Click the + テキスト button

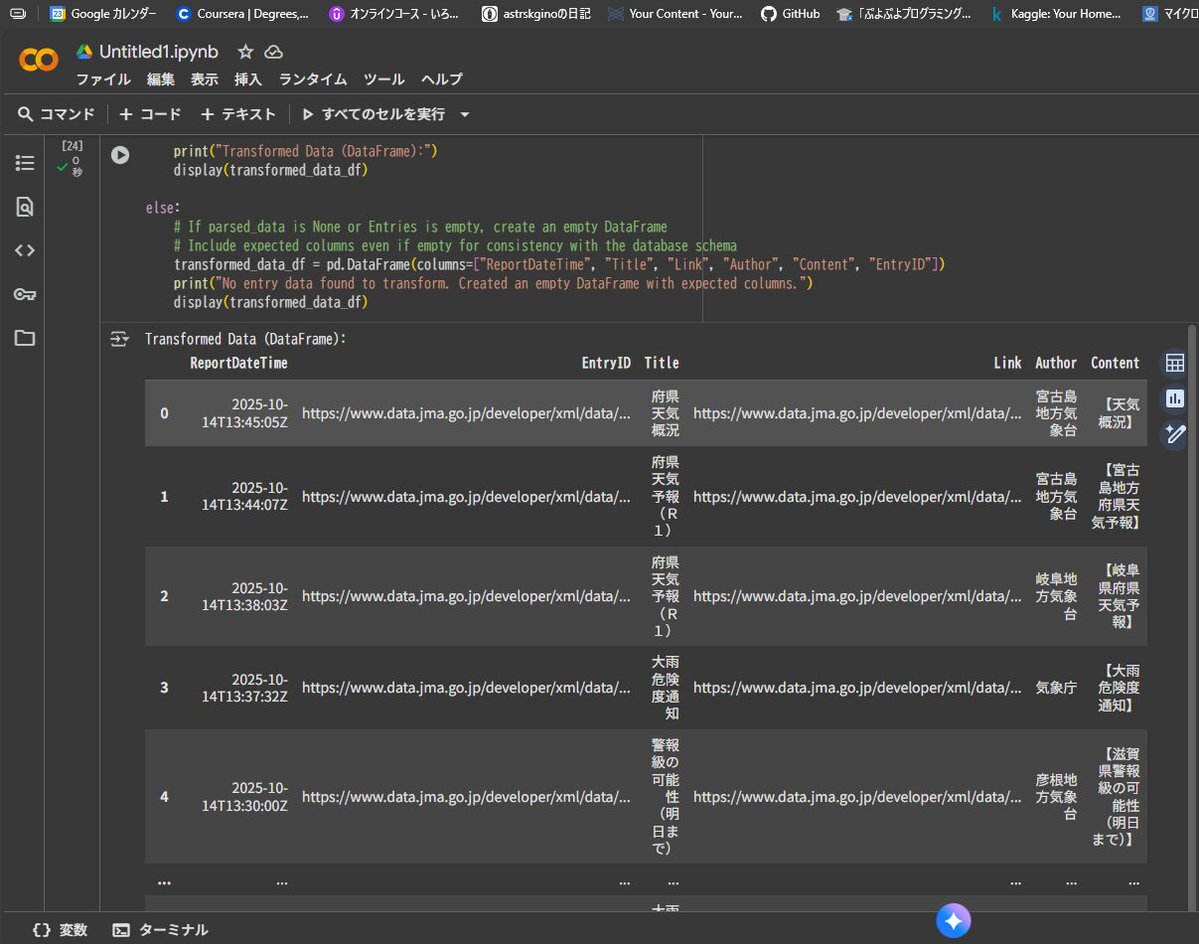click(237, 114)
